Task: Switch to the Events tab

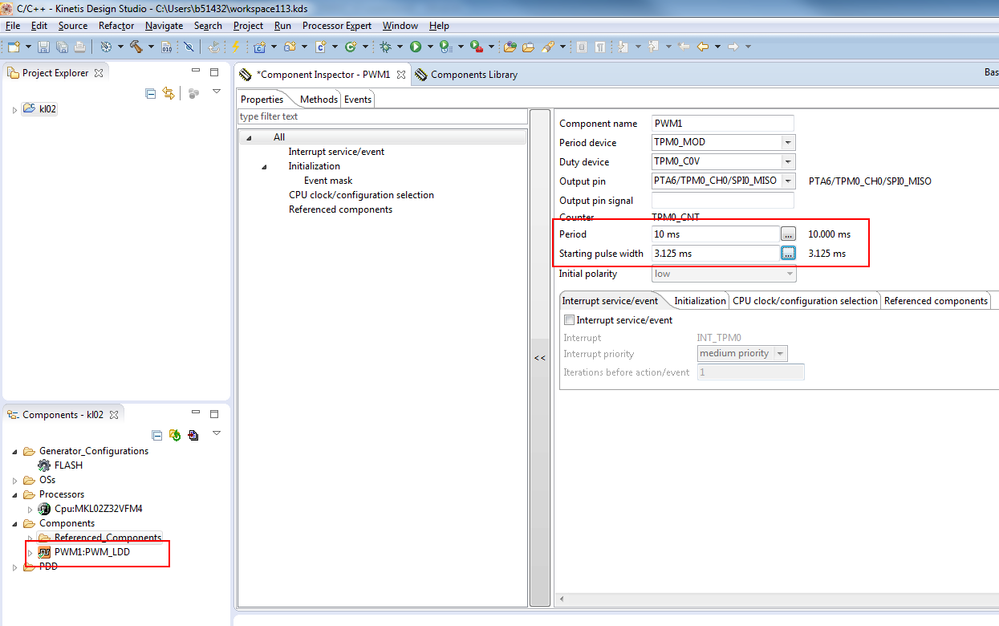Action: 357,99
